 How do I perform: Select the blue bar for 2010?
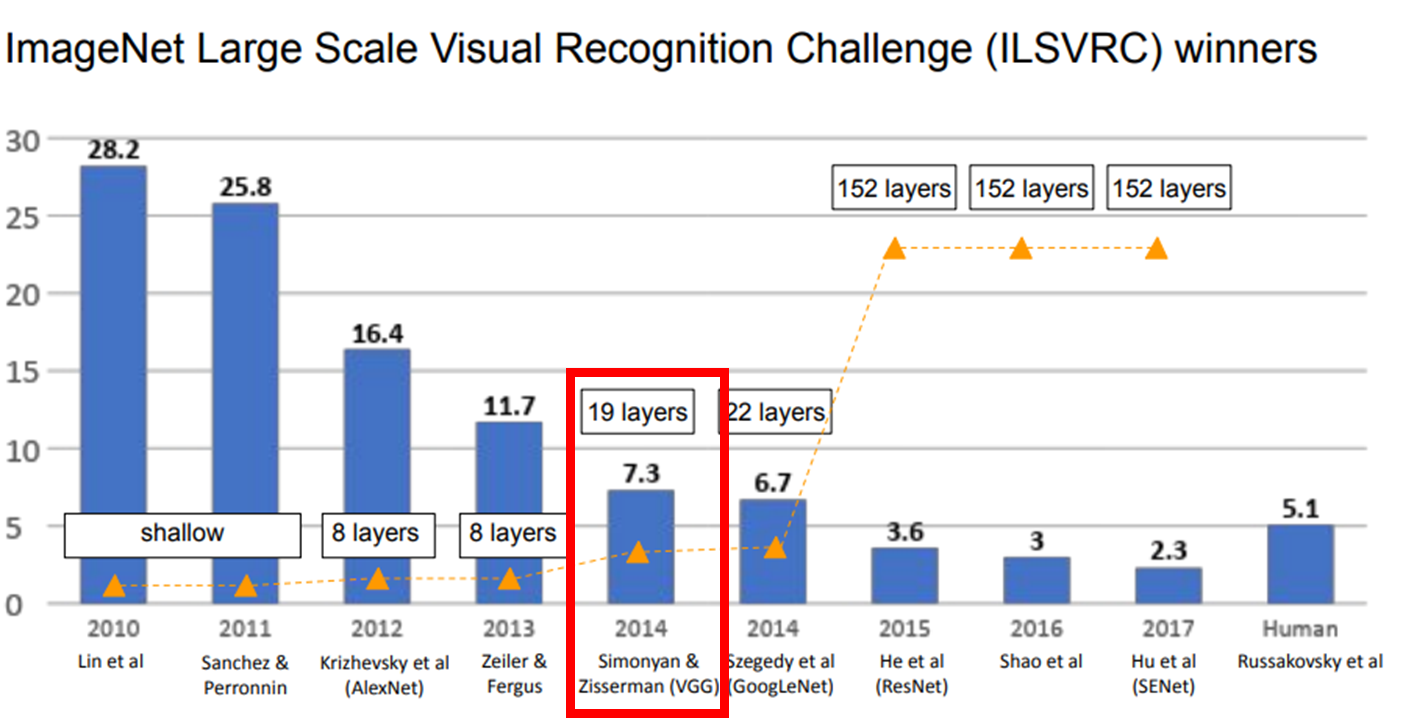point(113,384)
